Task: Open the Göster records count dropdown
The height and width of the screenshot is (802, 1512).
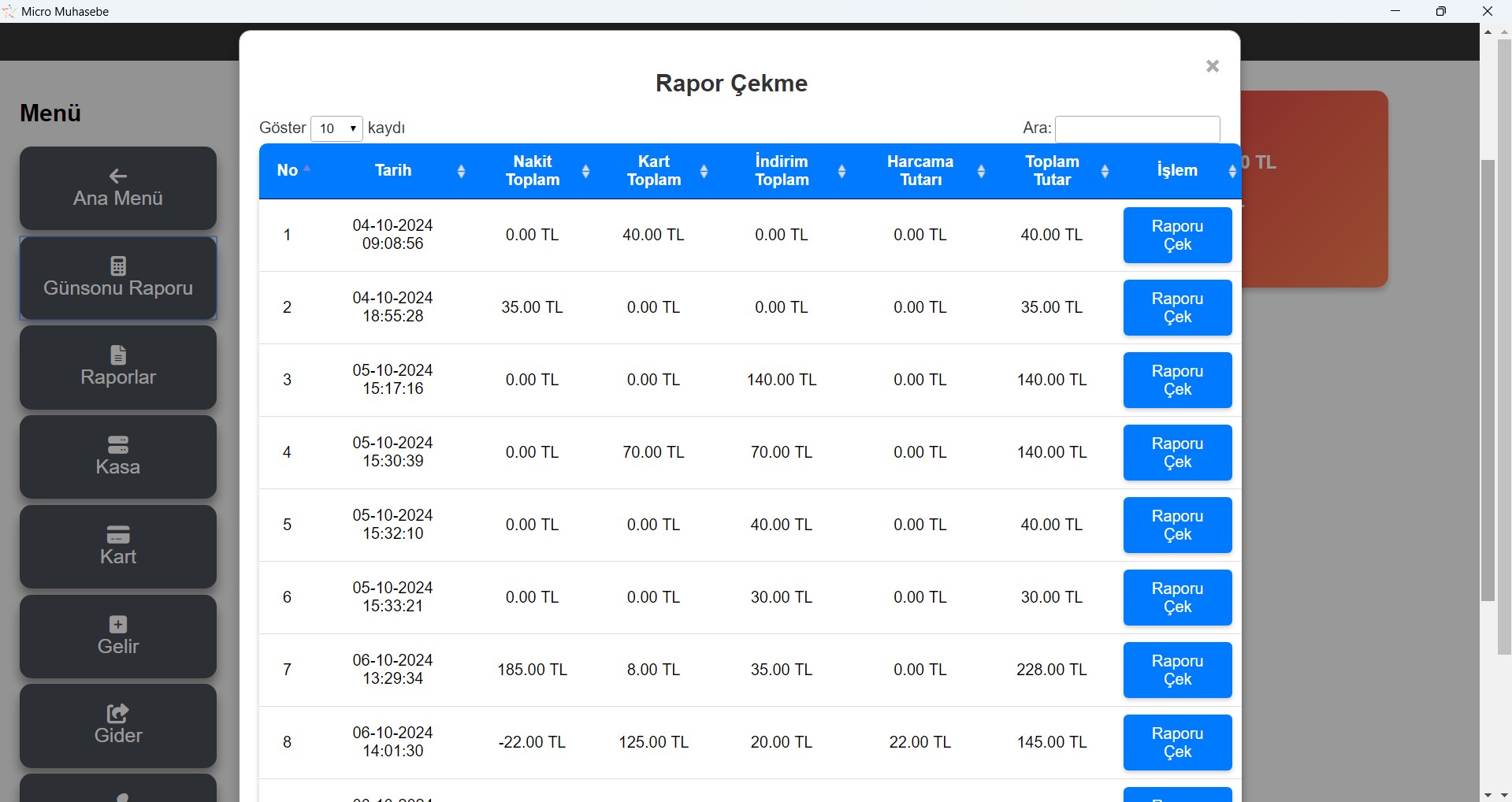Action: (336, 128)
